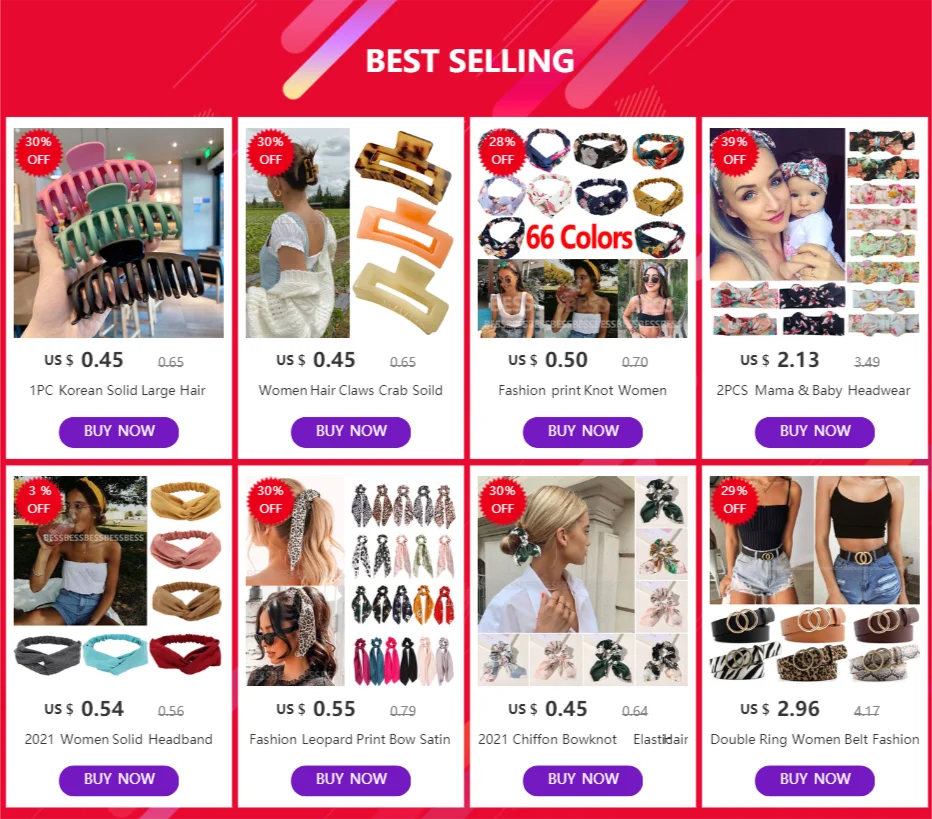Click BUY NOW for Korean Solid Large Hair claw

click(x=119, y=431)
